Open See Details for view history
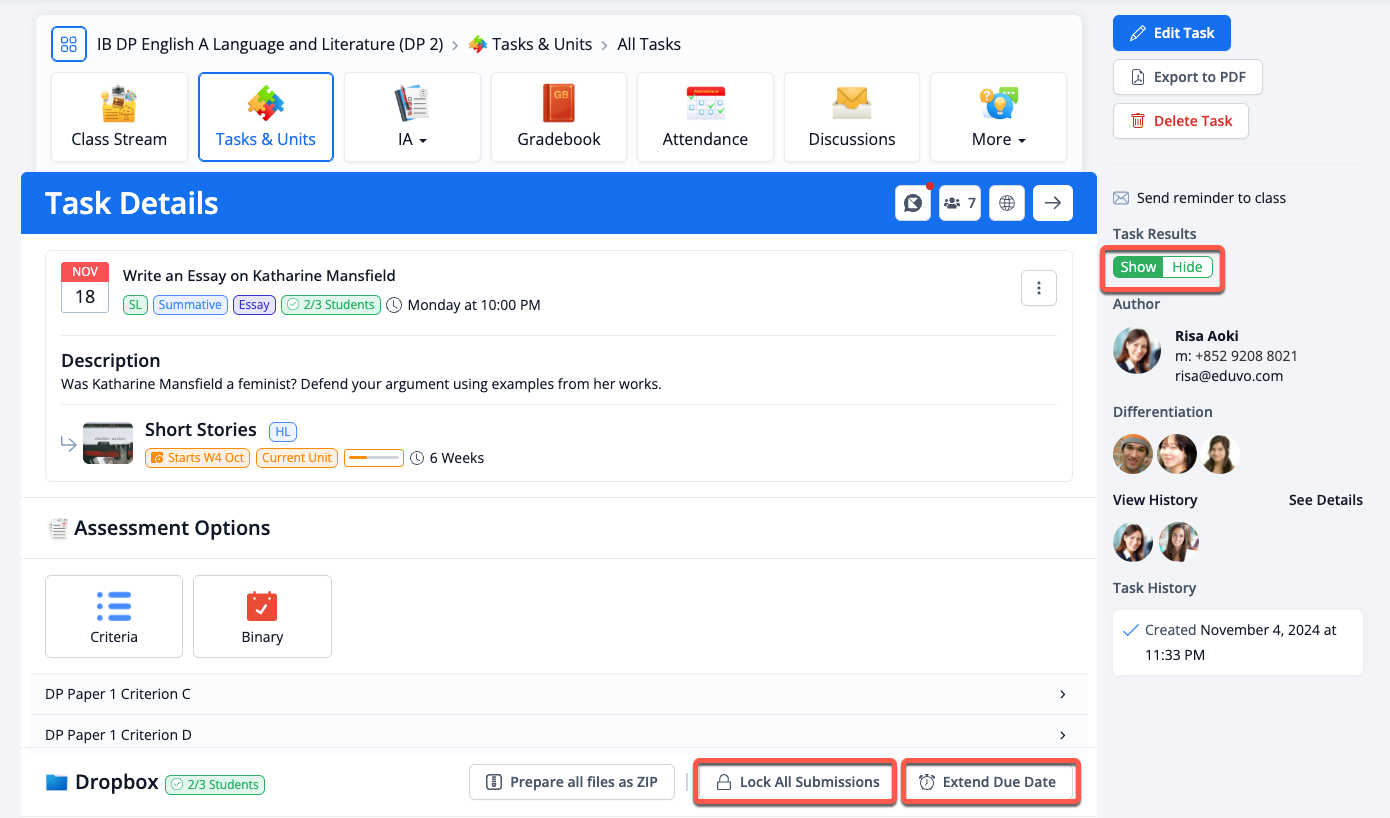Image resolution: width=1390 pixels, height=818 pixels. point(1325,500)
